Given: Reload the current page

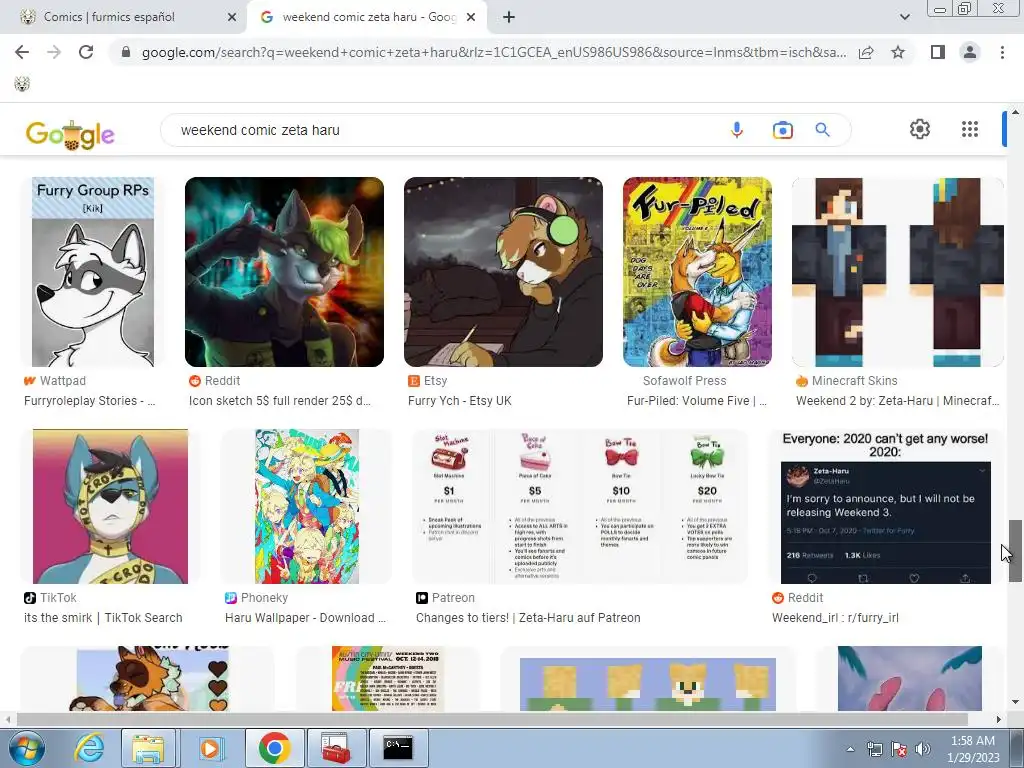Looking at the screenshot, I should 86,52.
